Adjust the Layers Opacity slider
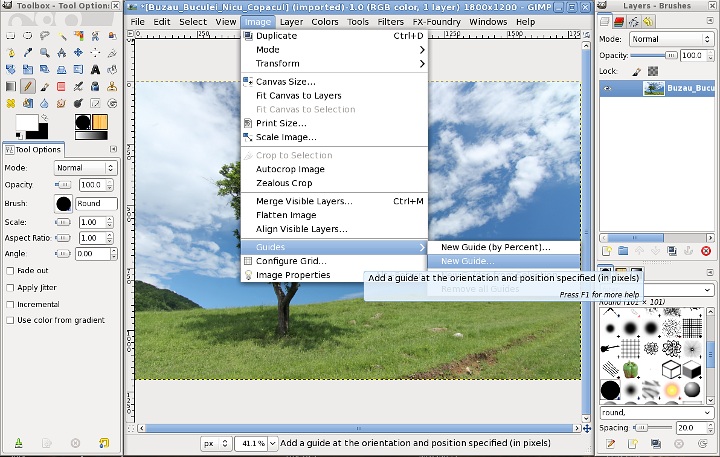This screenshot has width=720, height=457. point(654,56)
